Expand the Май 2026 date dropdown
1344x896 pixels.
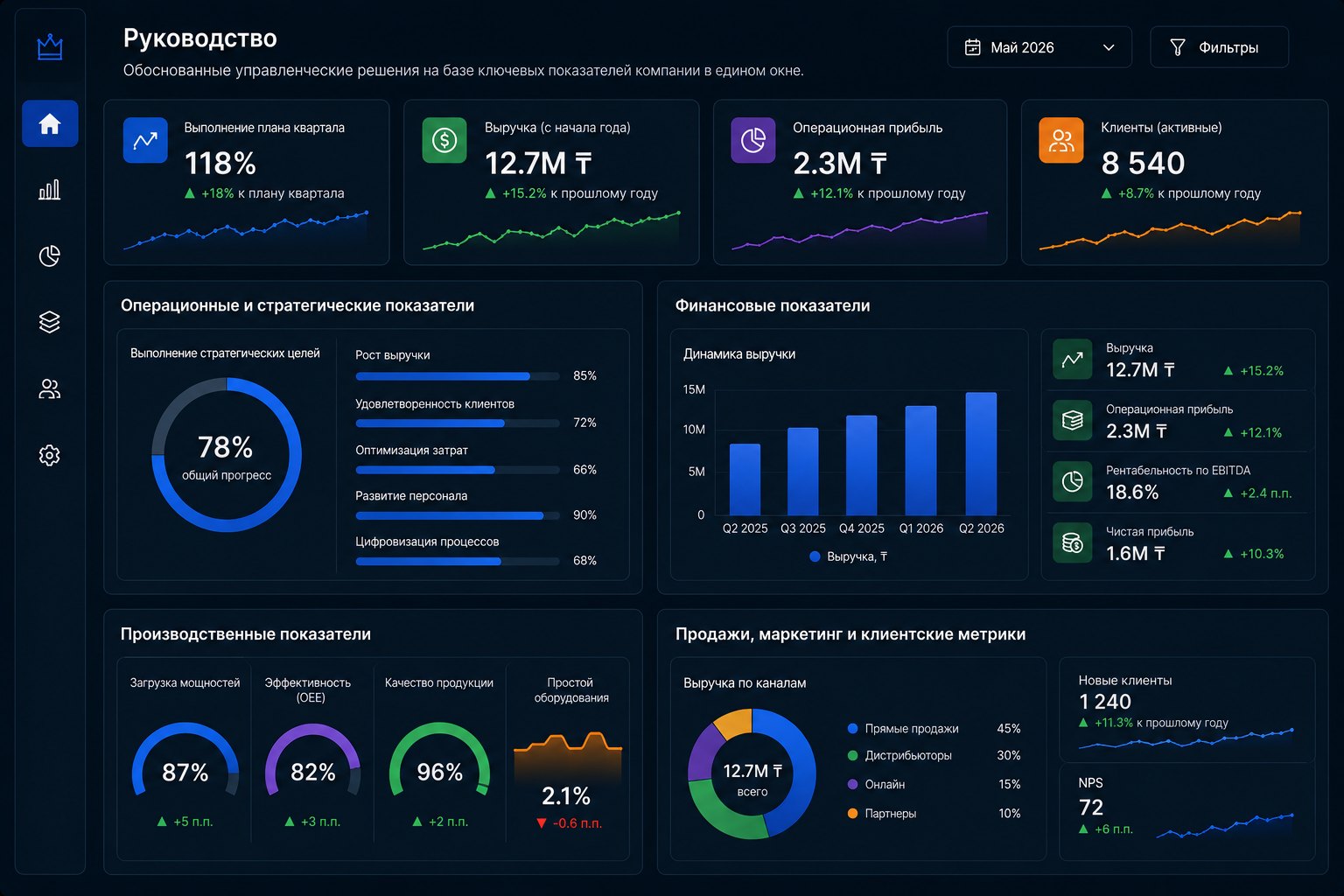click(x=1039, y=47)
